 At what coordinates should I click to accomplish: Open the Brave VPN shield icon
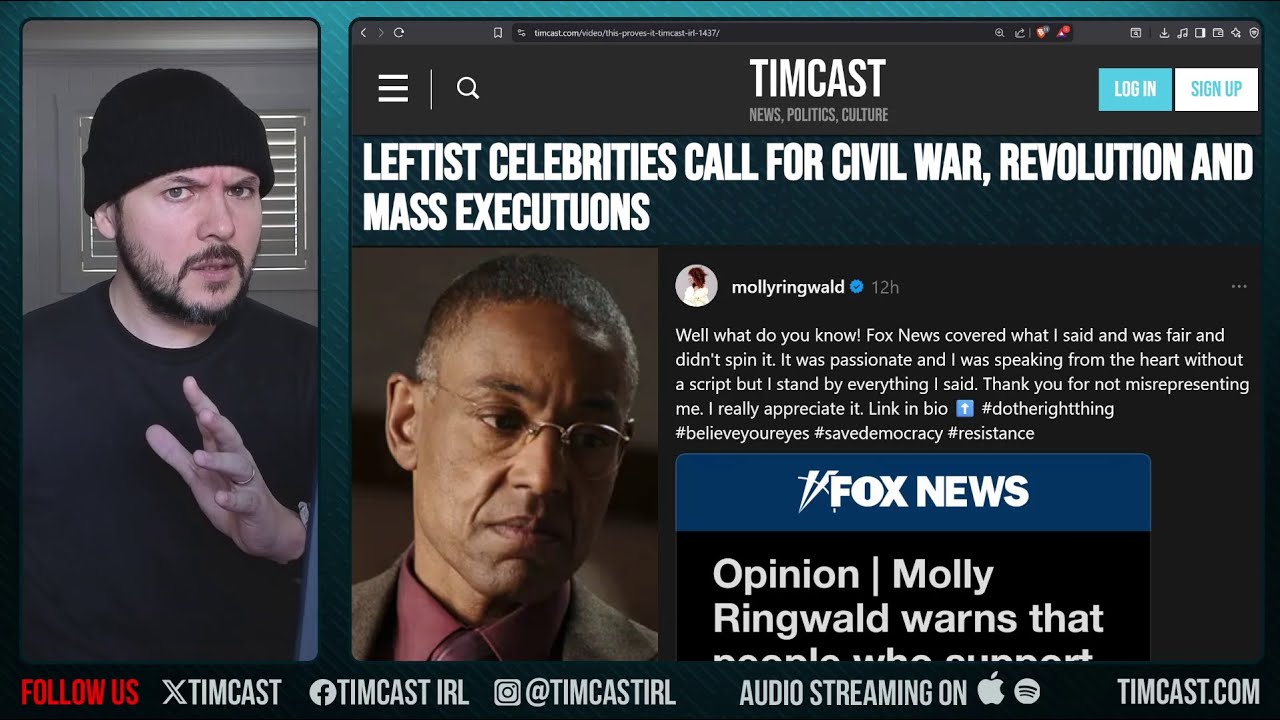(x=1254, y=33)
